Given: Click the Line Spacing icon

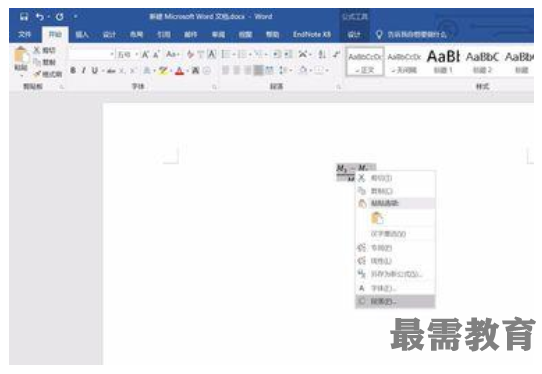Looking at the screenshot, I should pyautogui.click(x=283, y=71).
